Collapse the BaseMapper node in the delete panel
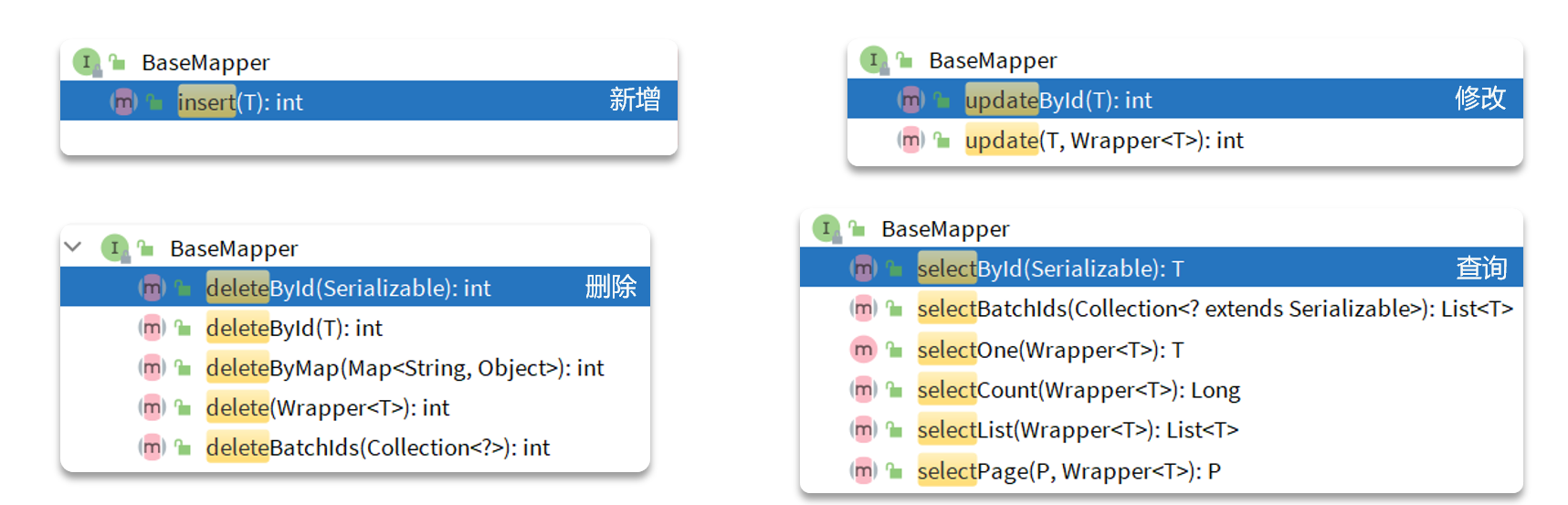The height and width of the screenshot is (505, 1568). tap(74, 247)
